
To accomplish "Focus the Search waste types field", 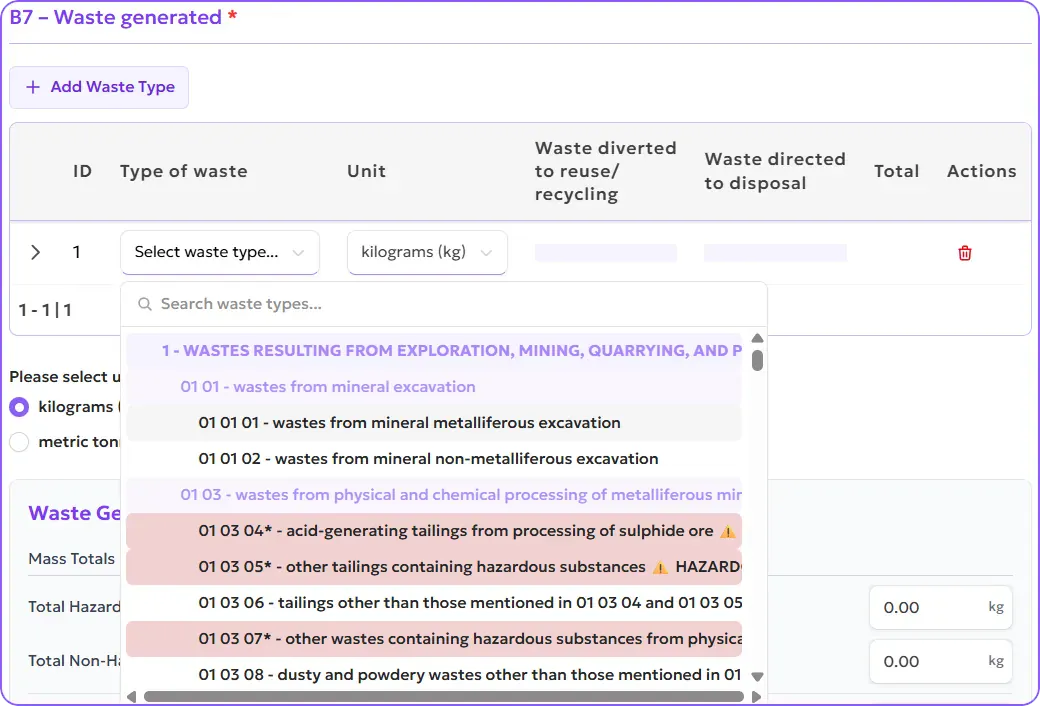I will pyautogui.click(x=444, y=304).
